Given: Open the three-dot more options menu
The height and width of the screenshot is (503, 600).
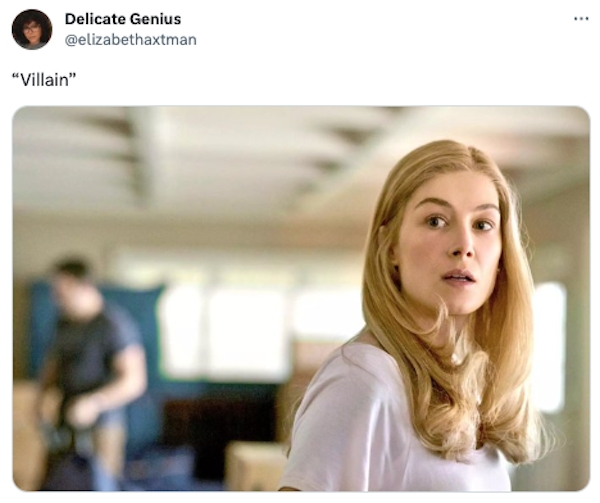Looking at the screenshot, I should pyautogui.click(x=581, y=18).
